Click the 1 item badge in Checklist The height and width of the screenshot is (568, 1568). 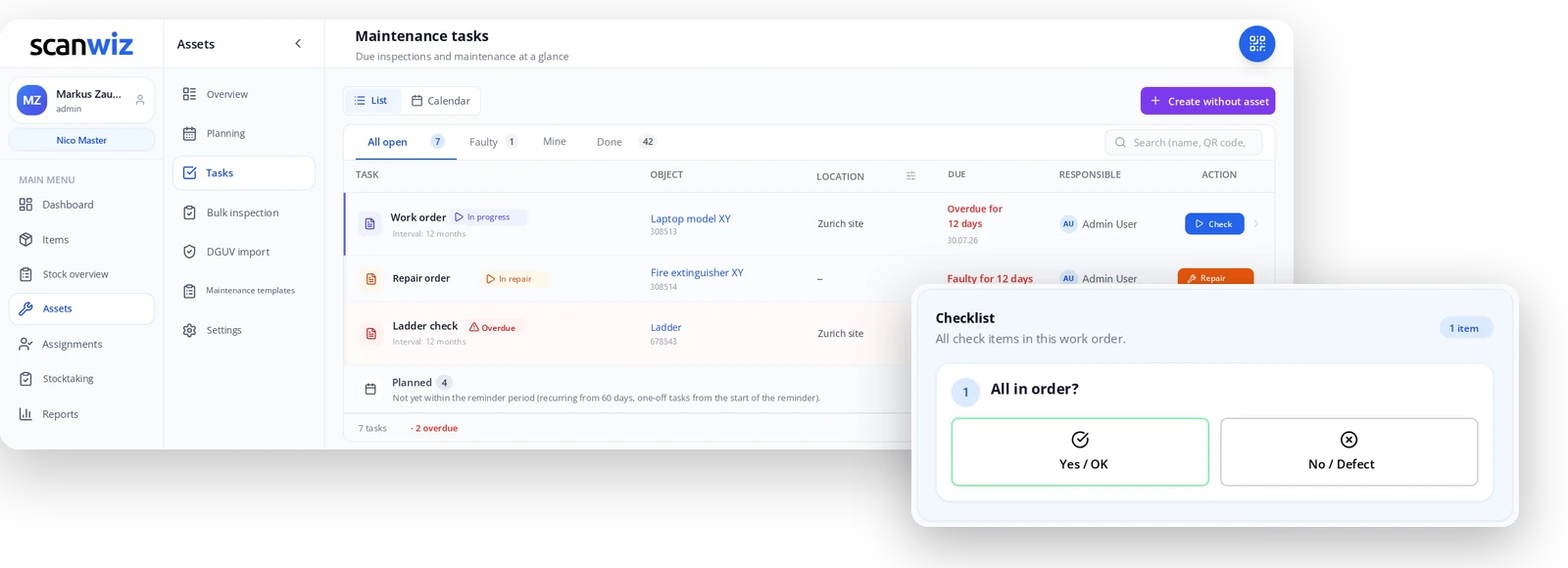[1466, 328]
